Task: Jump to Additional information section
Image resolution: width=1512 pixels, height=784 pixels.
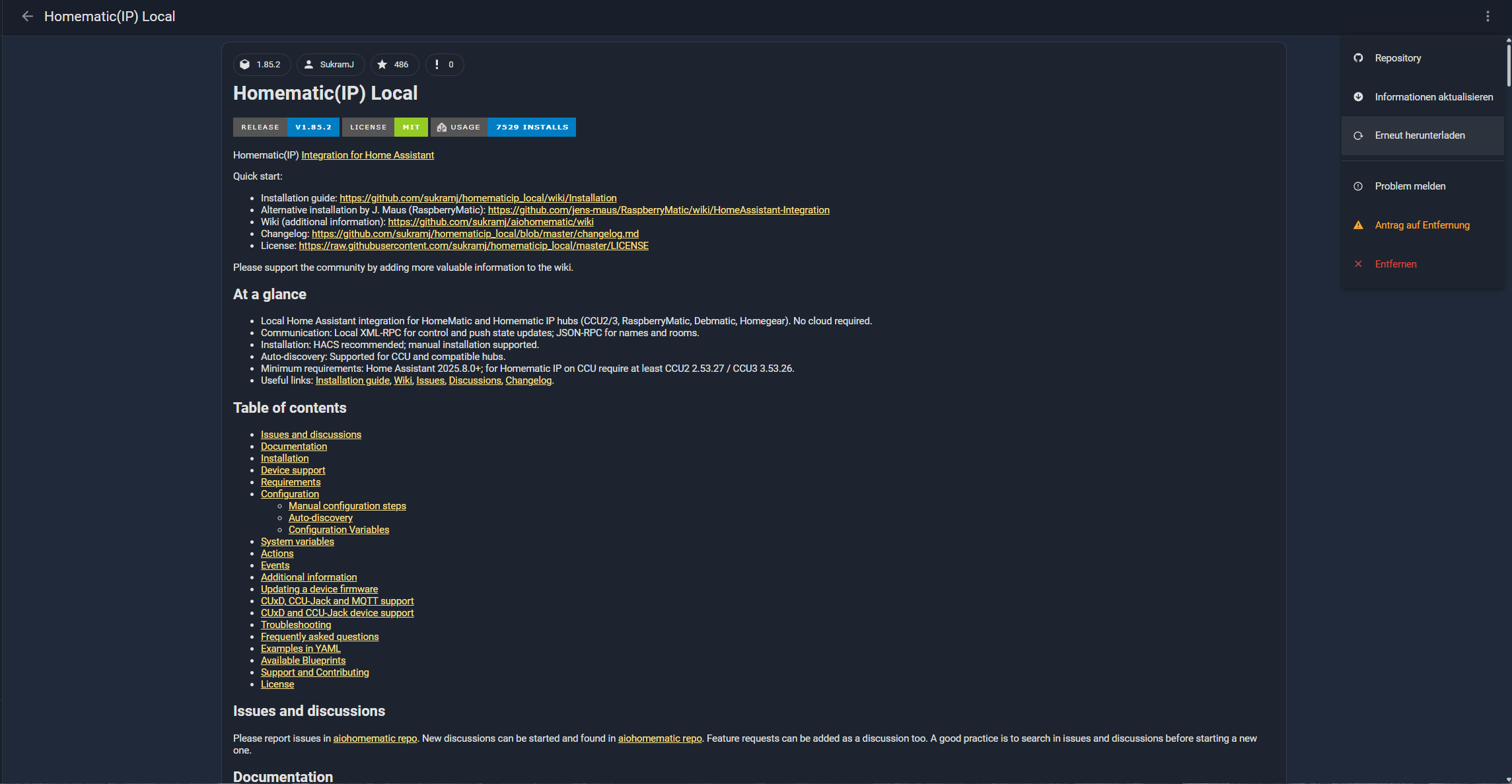Action: (x=308, y=577)
